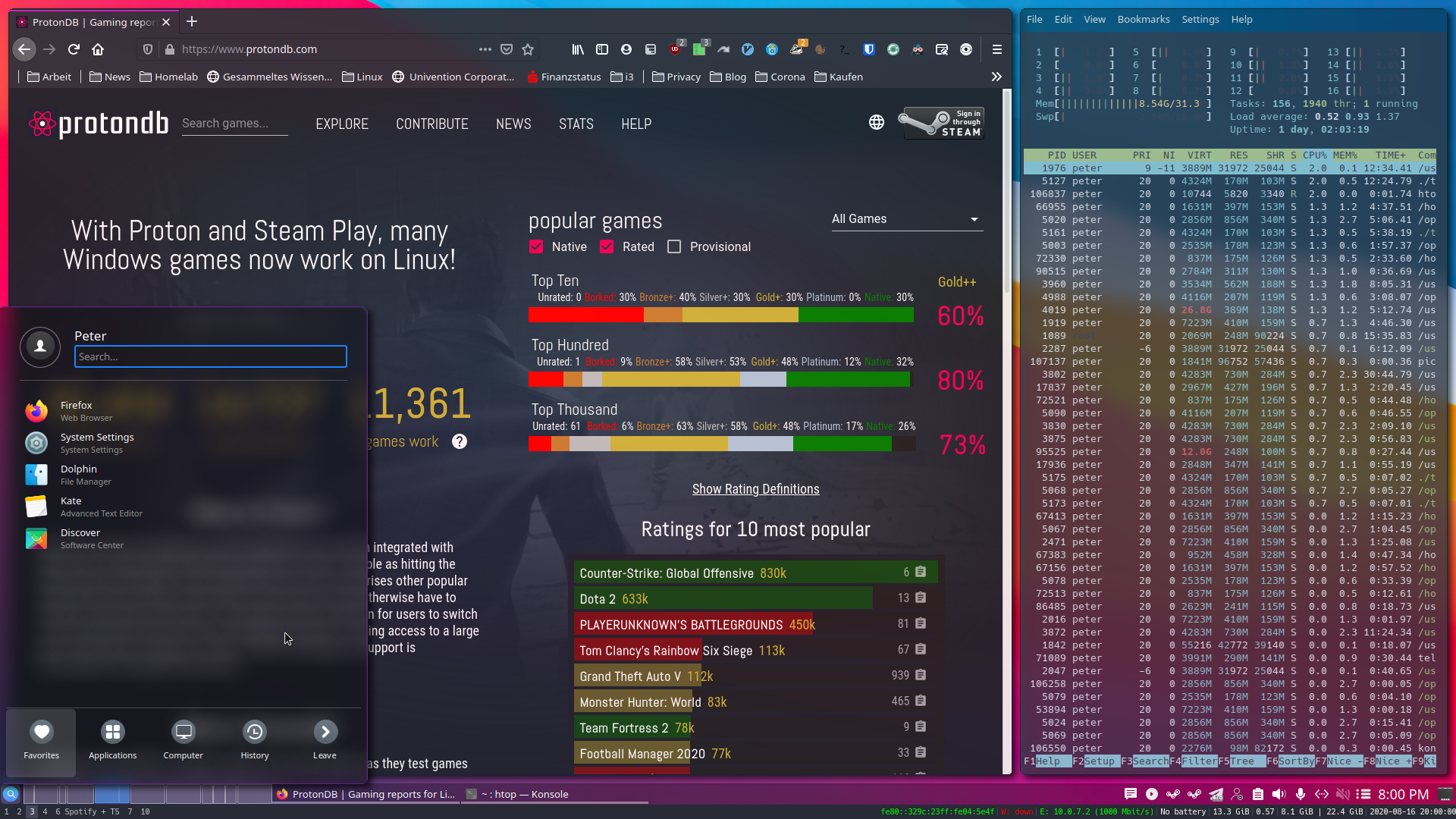This screenshot has width=1456, height=819.
Task: Click Show Rating Definitions link
Action: click(x=755, y=489)
